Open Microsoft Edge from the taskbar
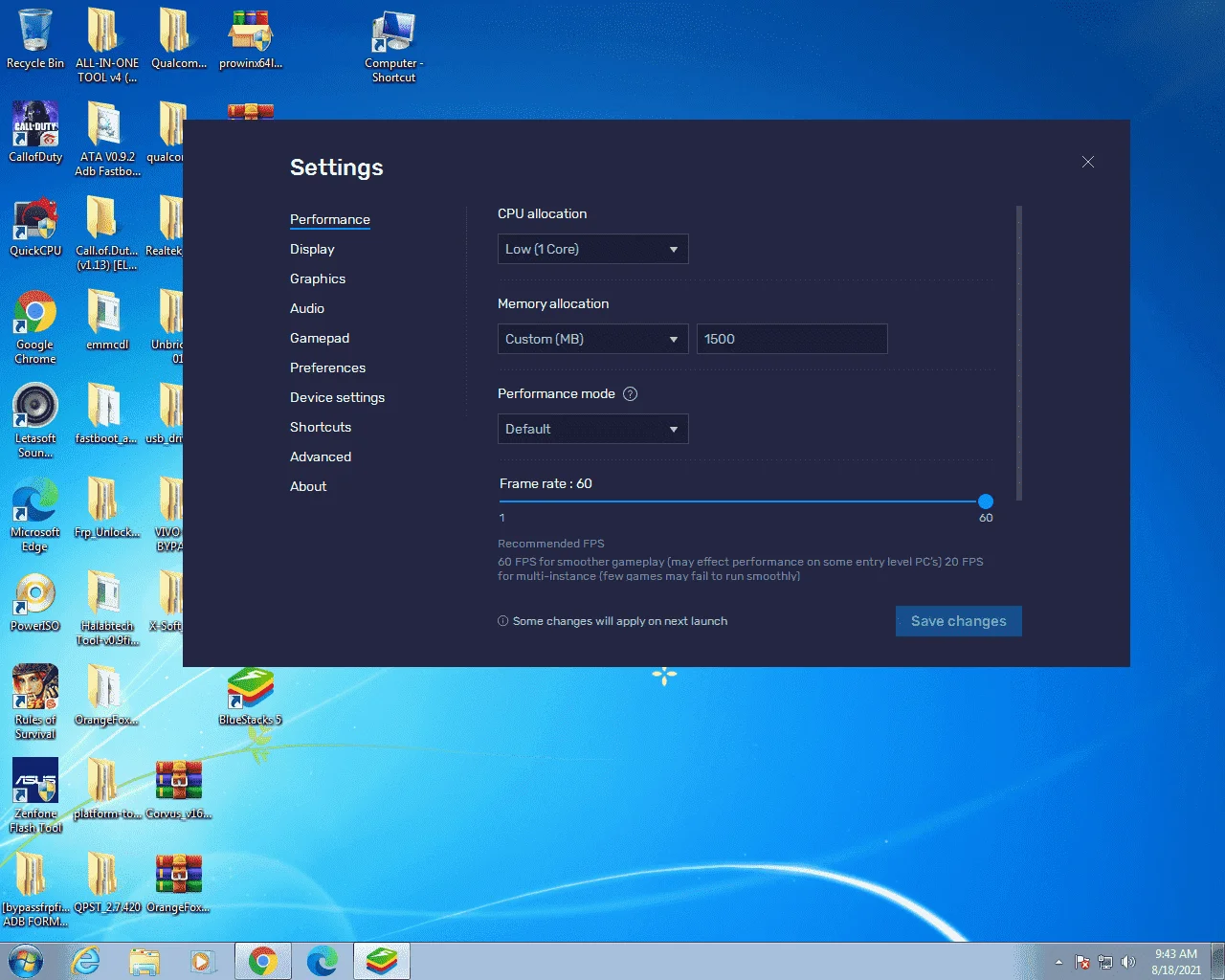The width and height of the screenshot is (1225, 980). (323, 961)
